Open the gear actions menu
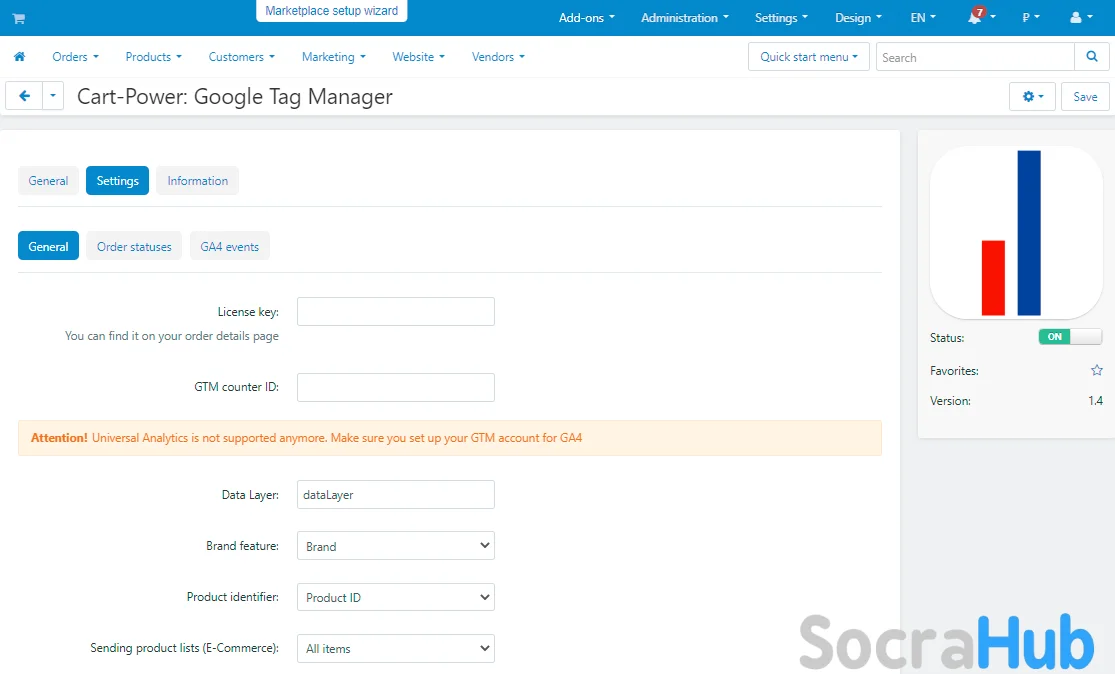Viewport: 1115px width, 674px height. coord(1032,96)
